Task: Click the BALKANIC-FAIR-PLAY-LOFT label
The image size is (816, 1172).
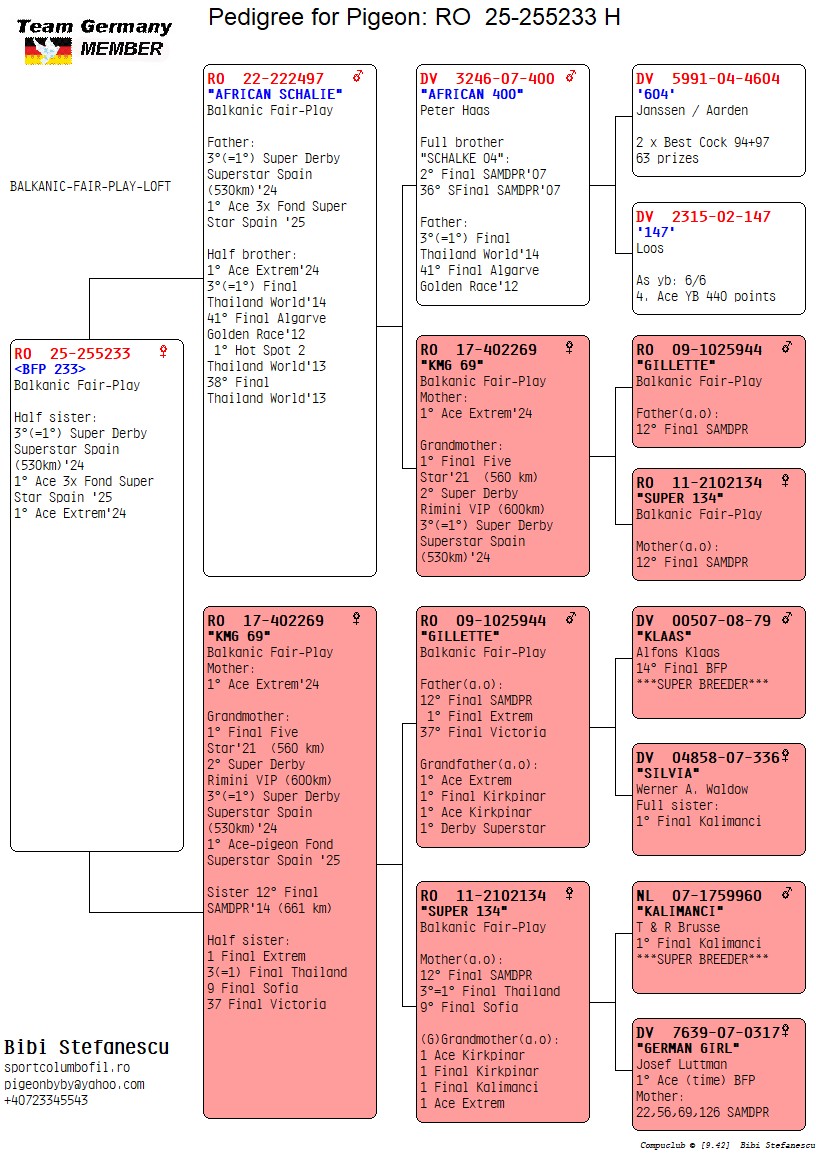Action: (90, 186)
